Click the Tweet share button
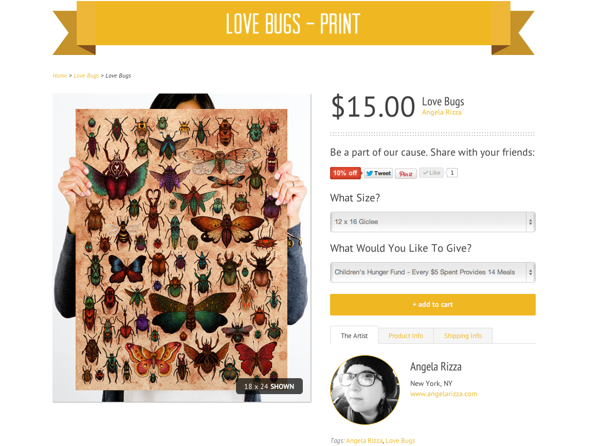Viewport: 600px width, 446px height. tap(378, 173)
